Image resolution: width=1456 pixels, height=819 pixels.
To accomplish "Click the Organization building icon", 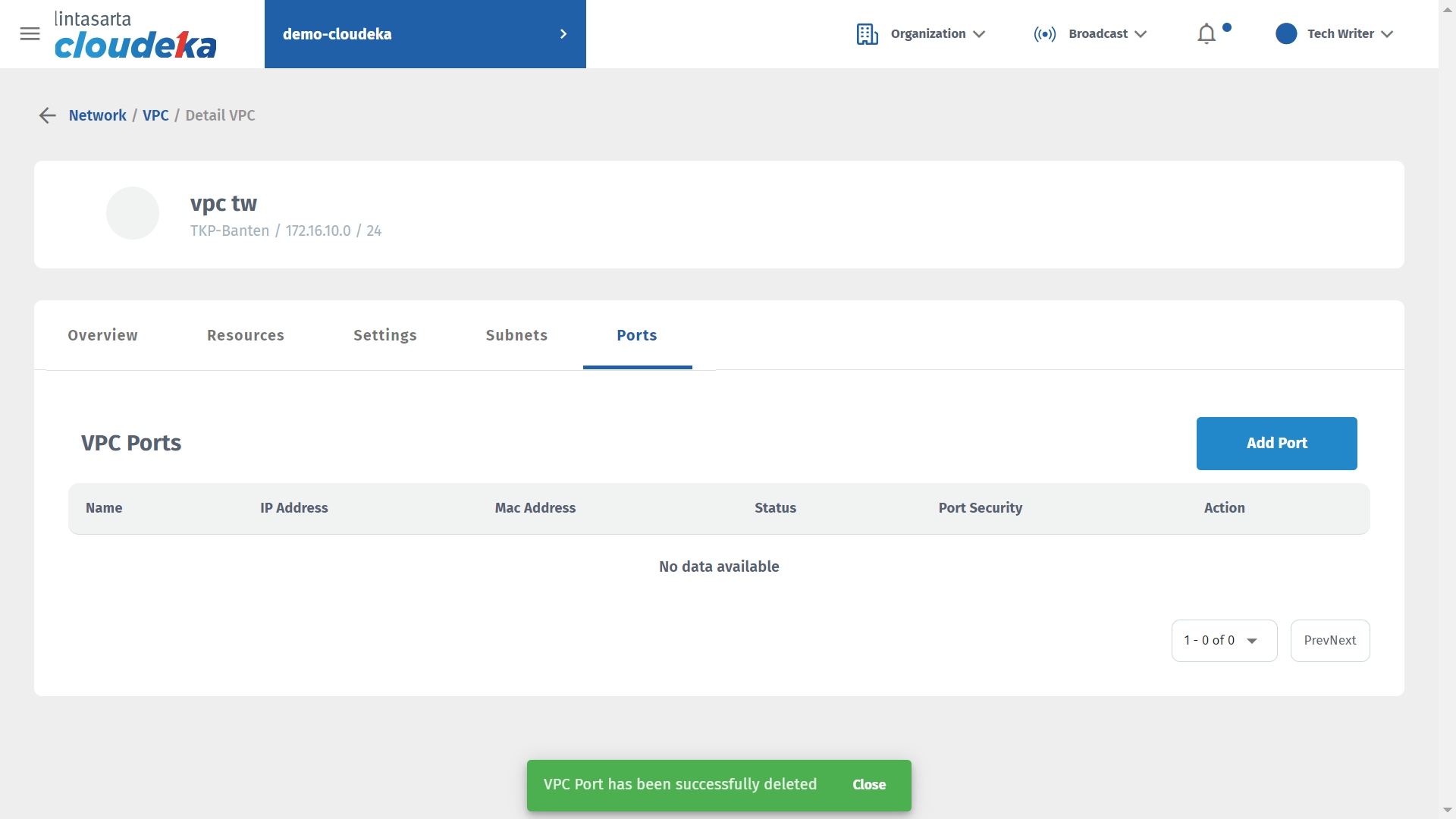I will pyautogui.click(x=867, y=34).
